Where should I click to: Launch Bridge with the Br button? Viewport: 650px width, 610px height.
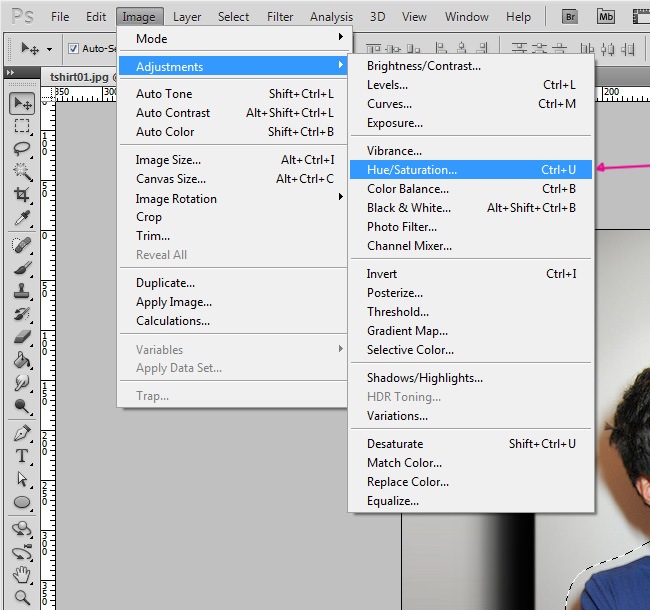point(571,16)
